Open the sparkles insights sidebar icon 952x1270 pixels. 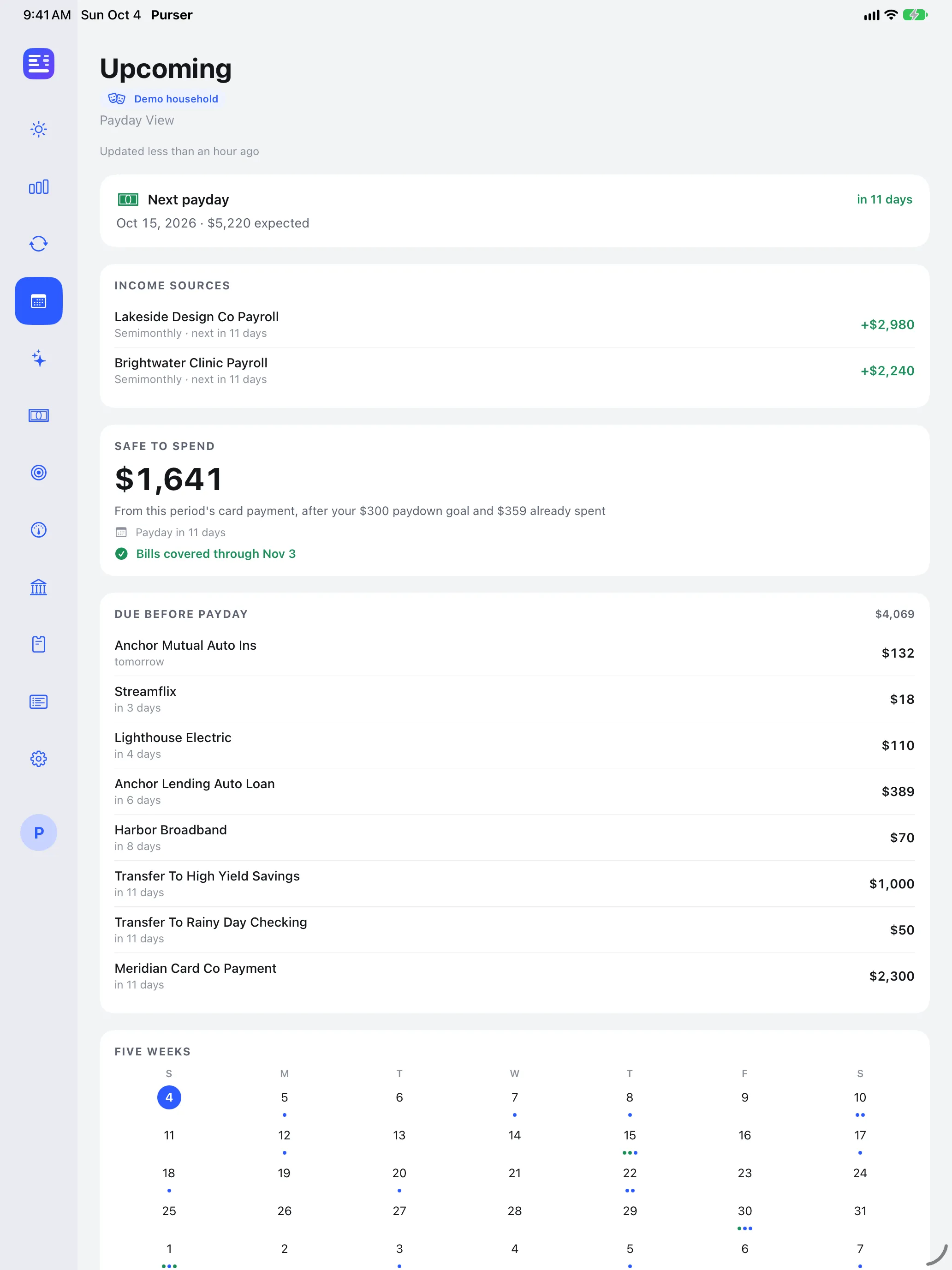pyautogui.click(x=38, y=358)
